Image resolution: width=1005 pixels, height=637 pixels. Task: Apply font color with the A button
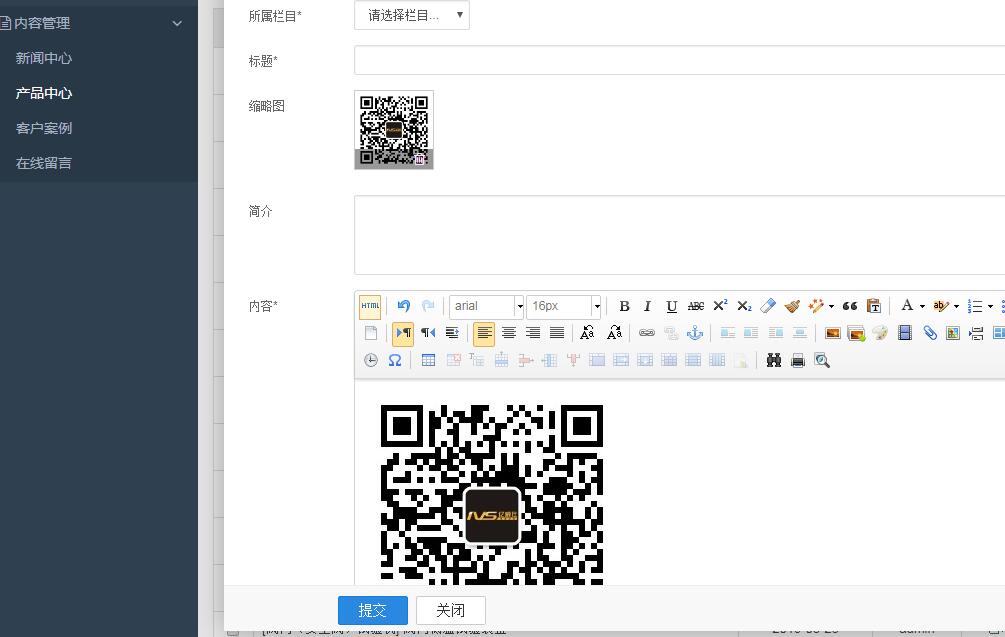[x=907, y=306]
